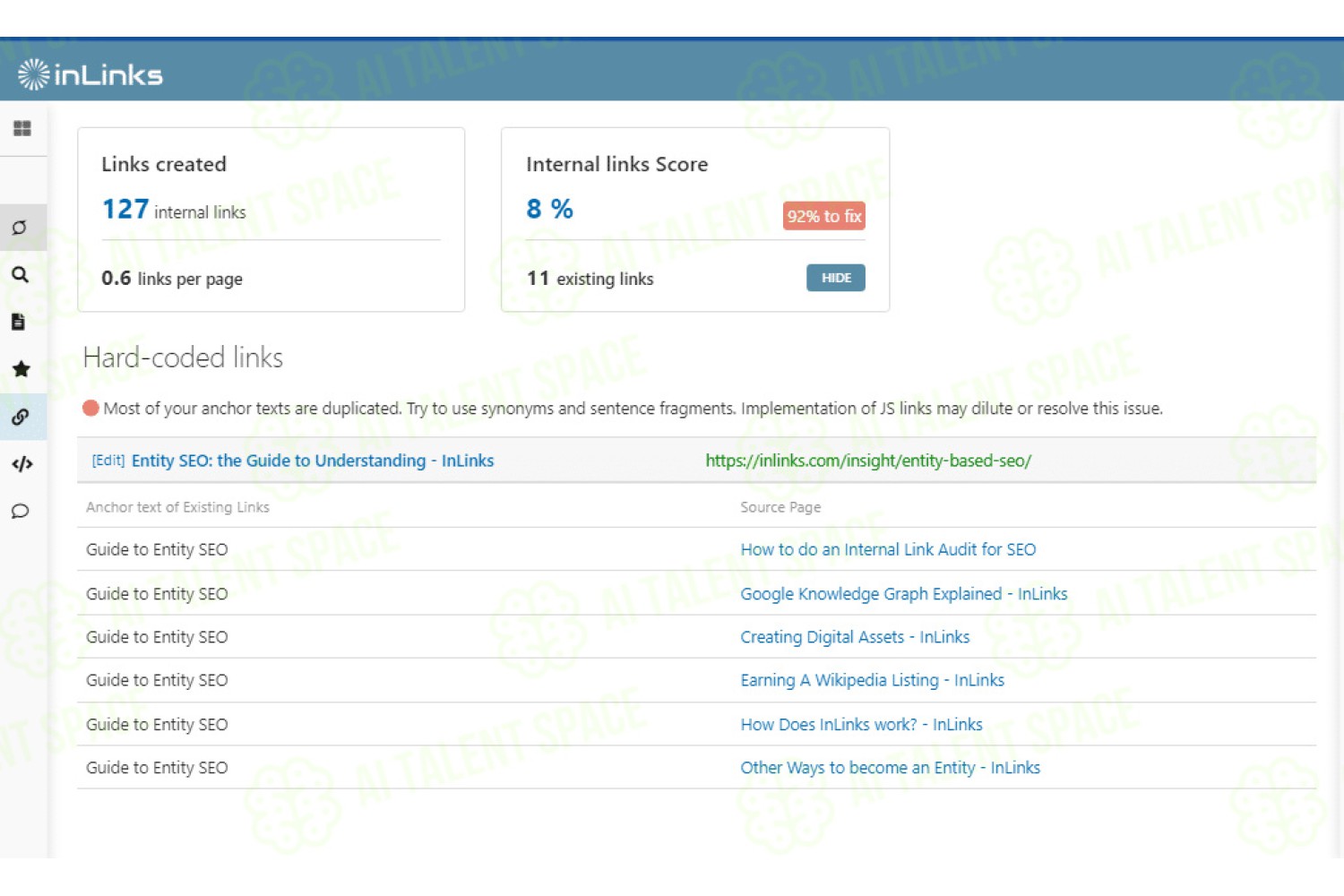Click anchor text in Other Ways to become row
The width and height of the screenshot is (1344, 896).
pyautogui.click(x=157, y=768)
